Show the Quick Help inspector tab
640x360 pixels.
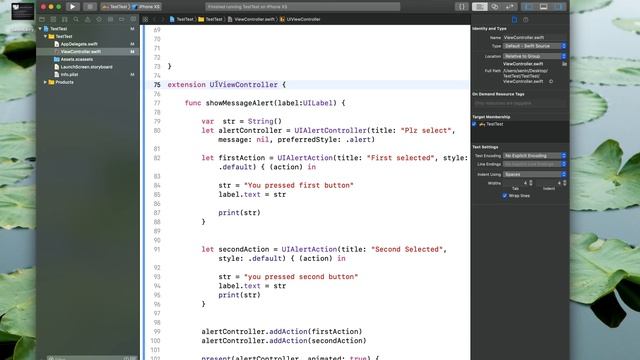[526, 19]
